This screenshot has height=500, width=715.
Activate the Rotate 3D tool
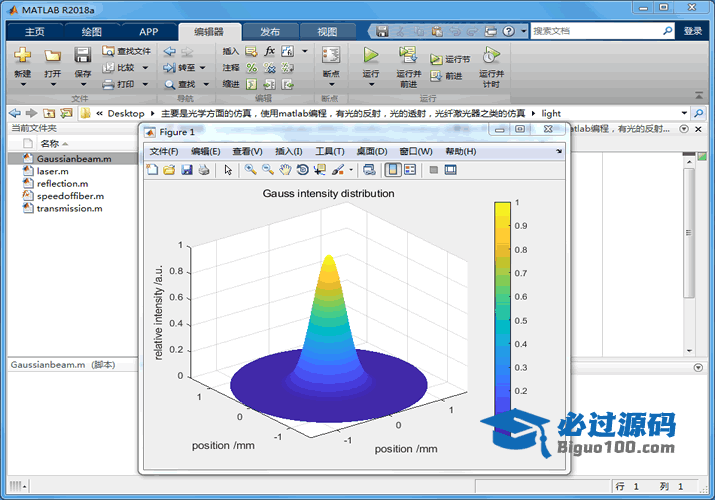click(x=302, y=170)
